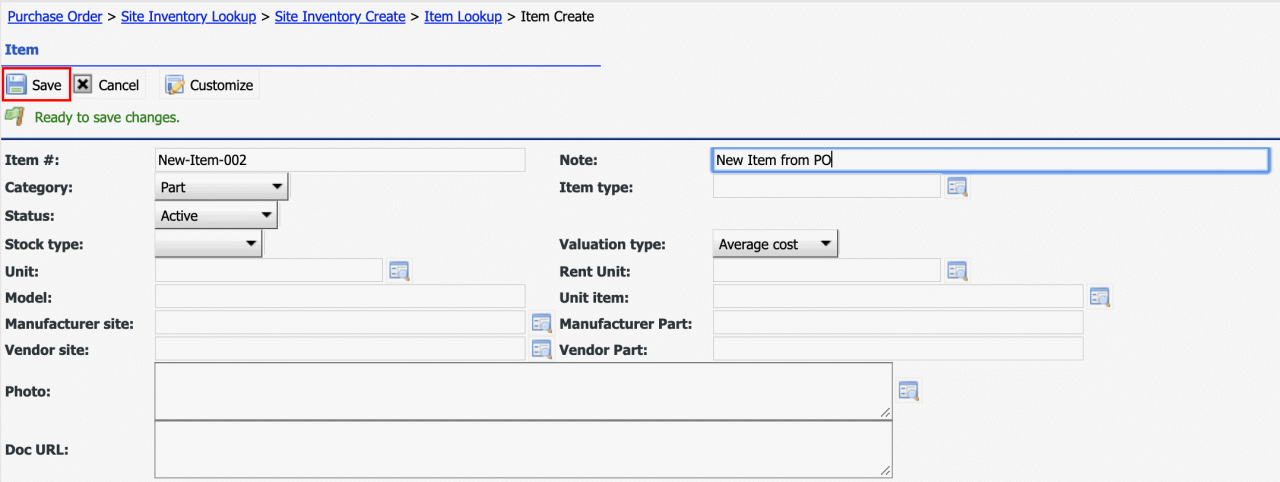Click into the Model text field
The image size is (1280, 482).
tap(340, 297)
